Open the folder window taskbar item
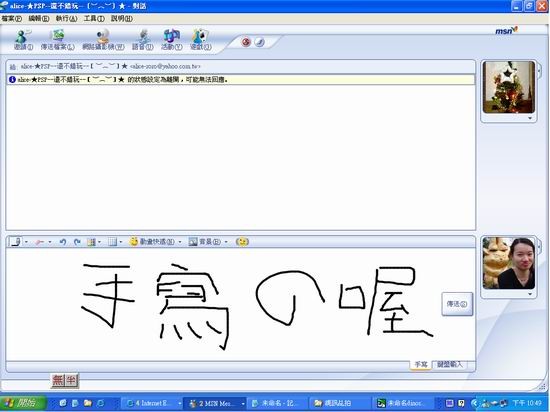Viewport: 550px width, 412px height. pos(339,404)
